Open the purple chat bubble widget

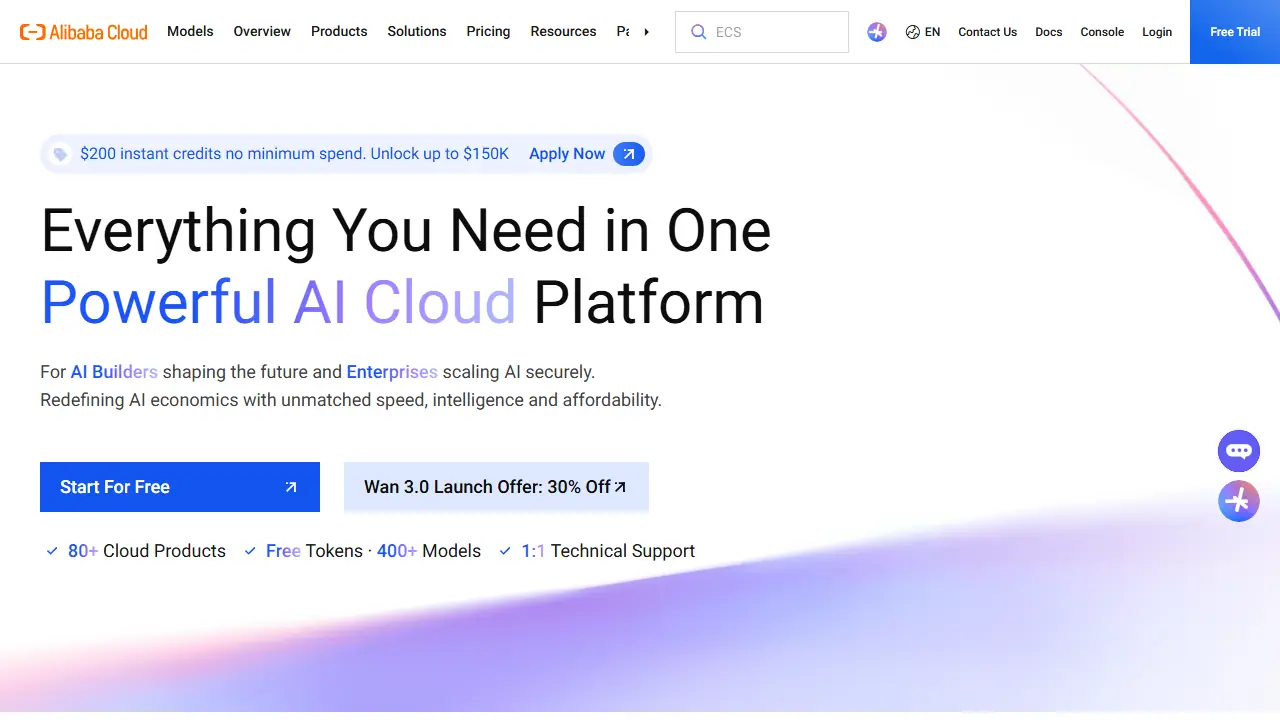pyautogui.click(x=1238, y=451)
